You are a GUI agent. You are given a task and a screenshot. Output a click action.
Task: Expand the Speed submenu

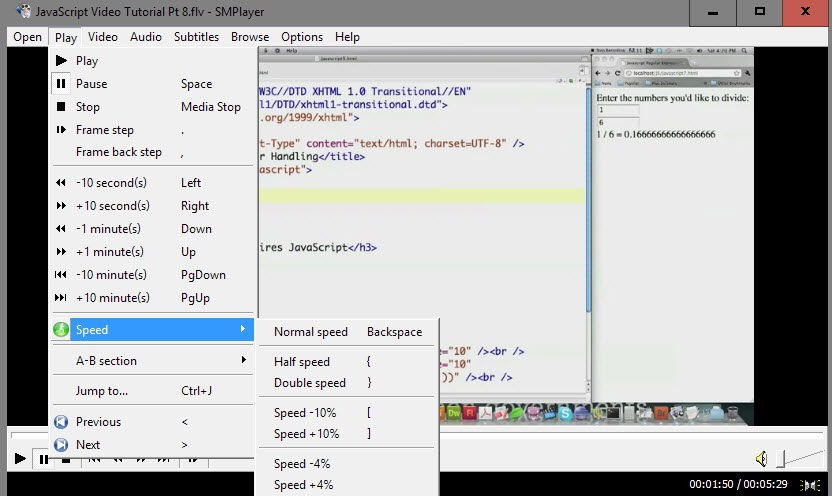(153, 329)
